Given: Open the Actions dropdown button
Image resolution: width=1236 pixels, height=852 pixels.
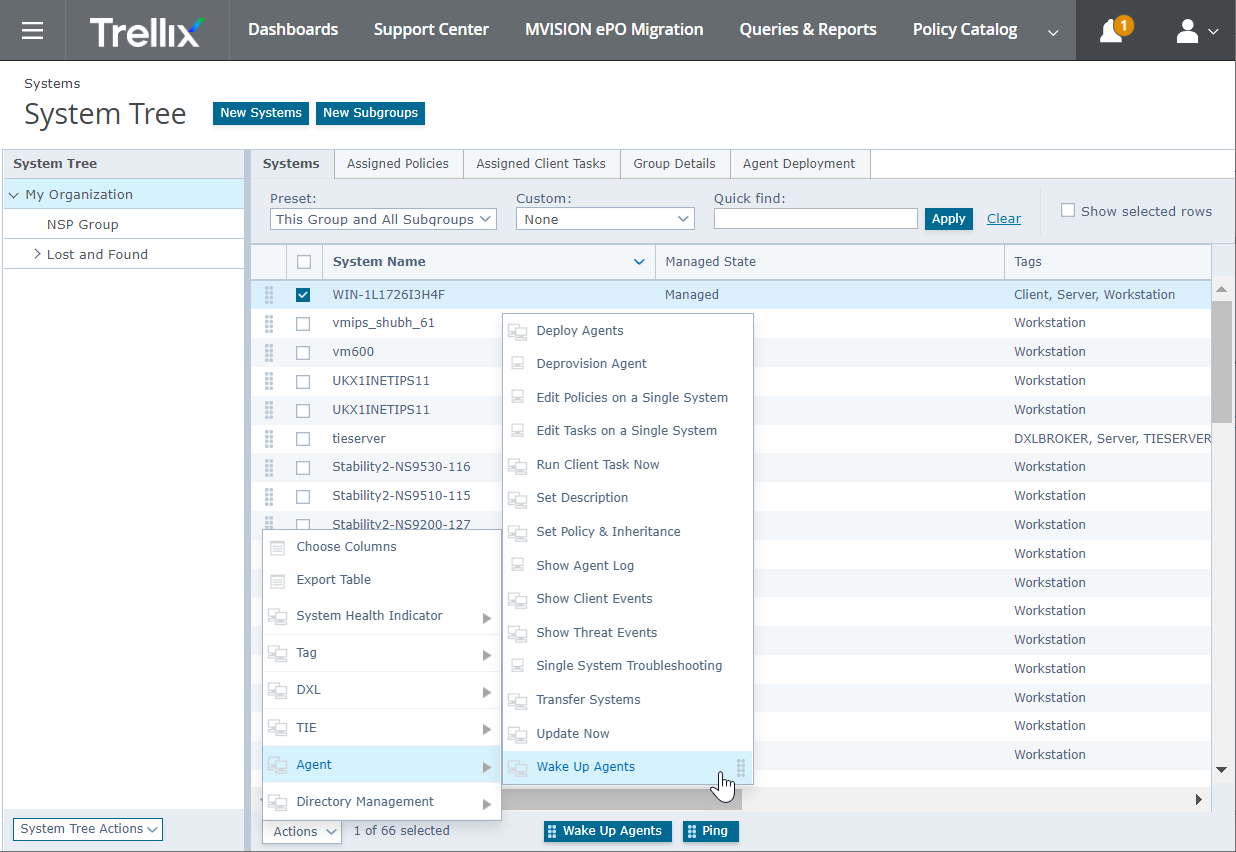Looking at the screenshot, I should pyautogui.click(x=302, y=831).
